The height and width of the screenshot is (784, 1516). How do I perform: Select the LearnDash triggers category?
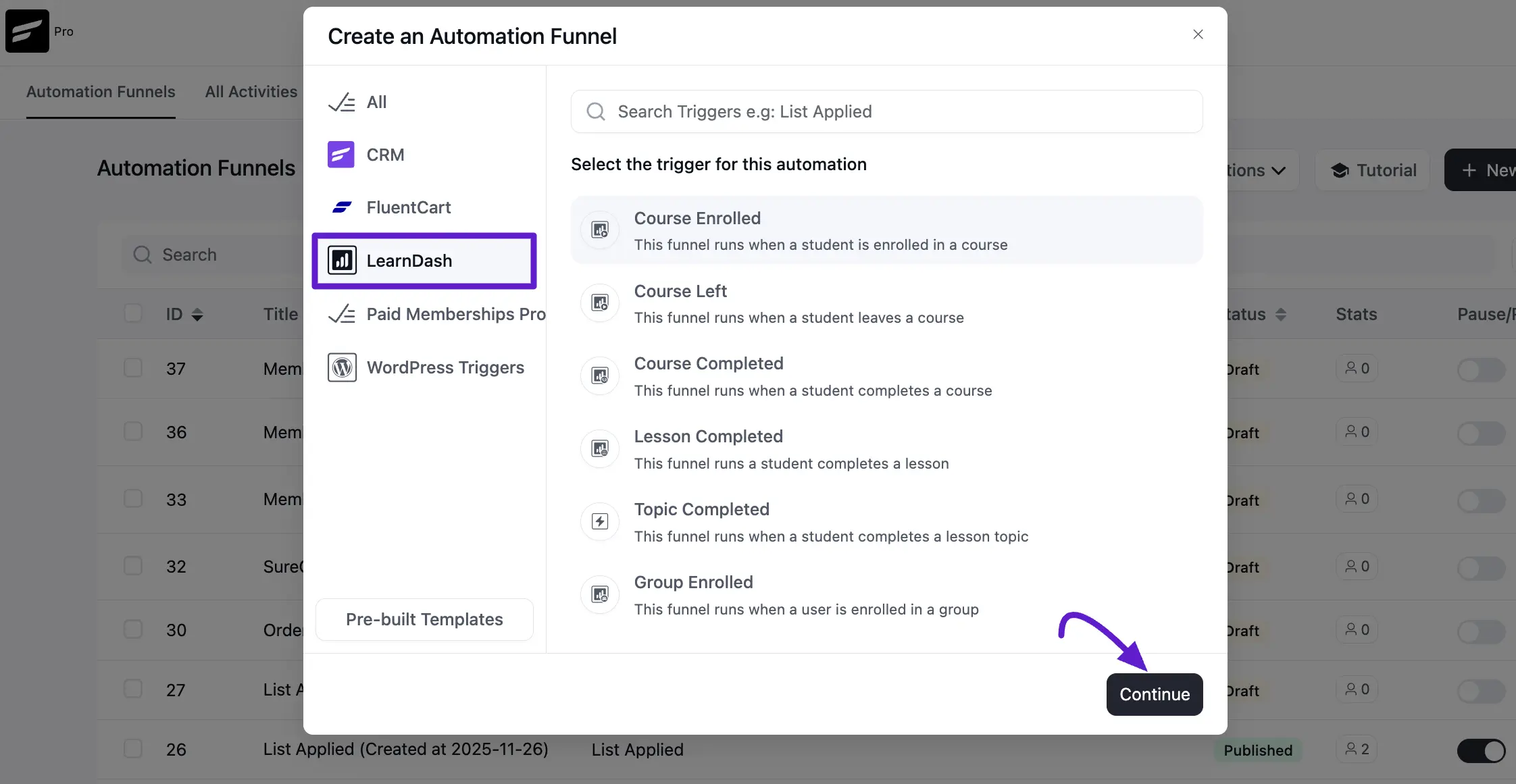(424, 261)
